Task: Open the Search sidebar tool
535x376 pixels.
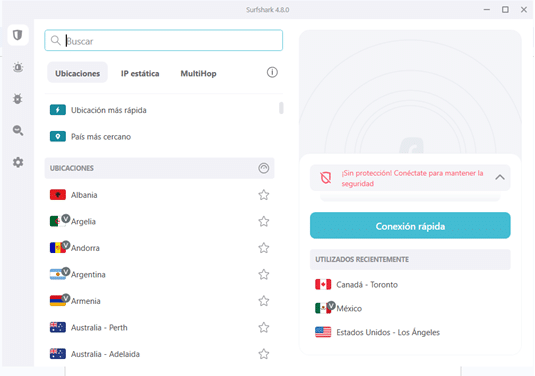Action: point(18,130)
